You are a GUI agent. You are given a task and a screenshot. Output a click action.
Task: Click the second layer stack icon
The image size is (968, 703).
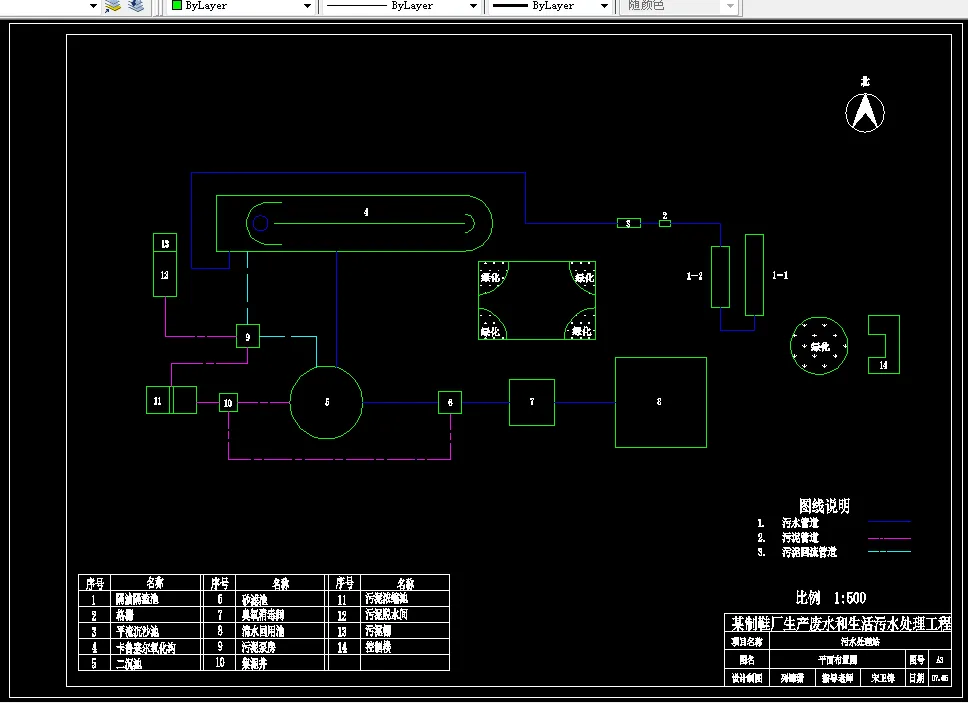point(136,6)
